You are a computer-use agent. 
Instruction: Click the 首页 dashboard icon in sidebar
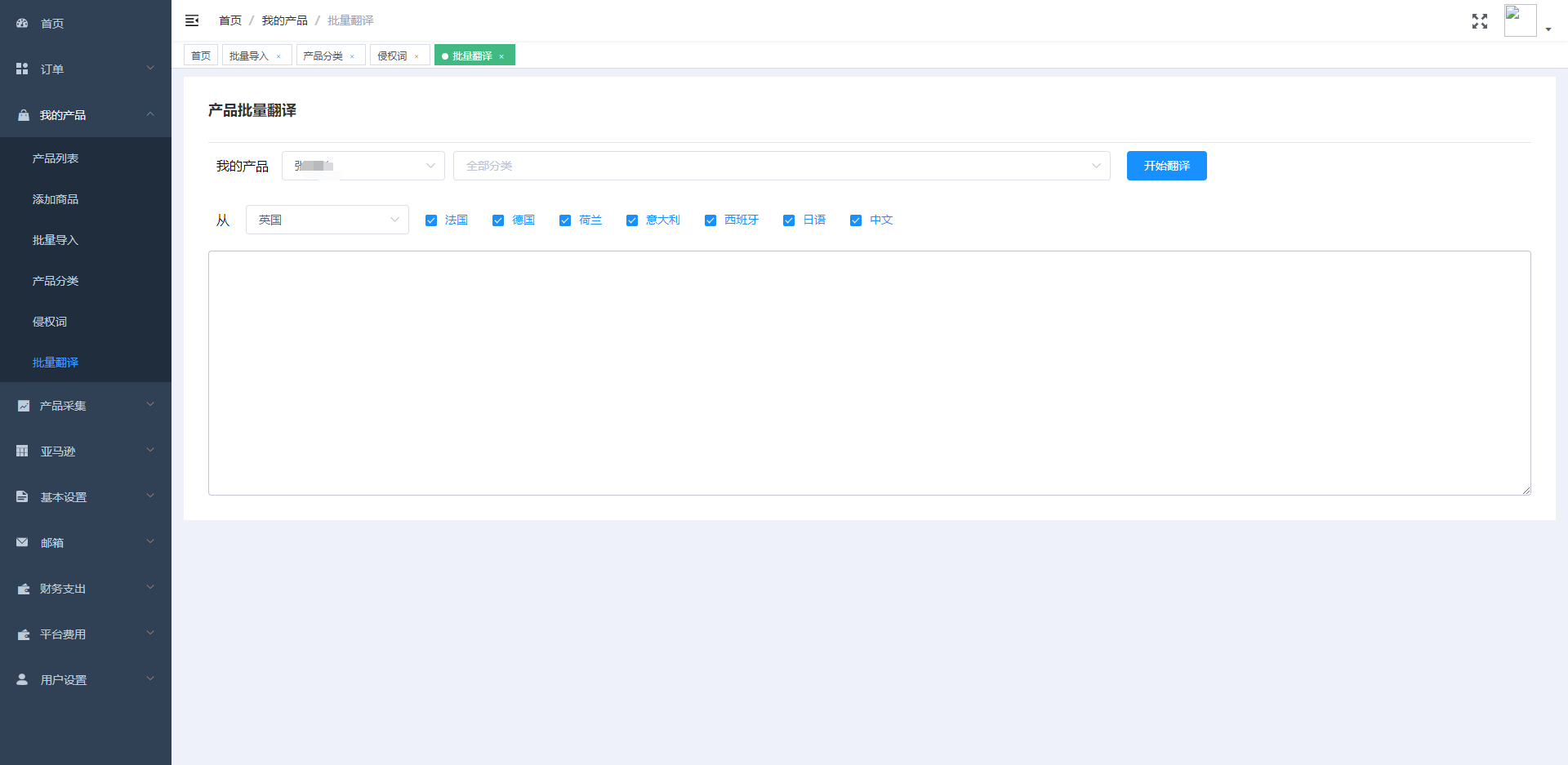tap(22, 24)
